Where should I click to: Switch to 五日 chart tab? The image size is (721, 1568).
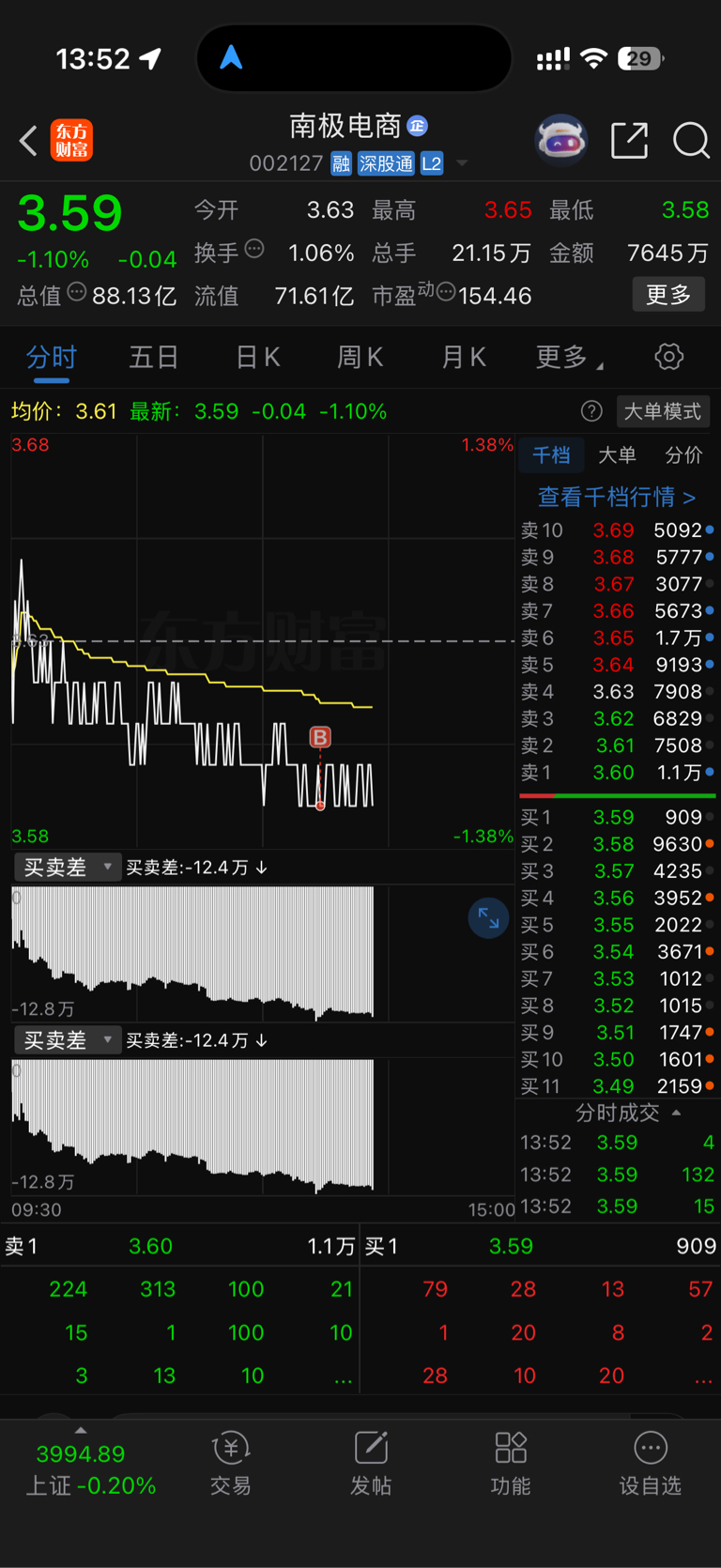(154, 358)
